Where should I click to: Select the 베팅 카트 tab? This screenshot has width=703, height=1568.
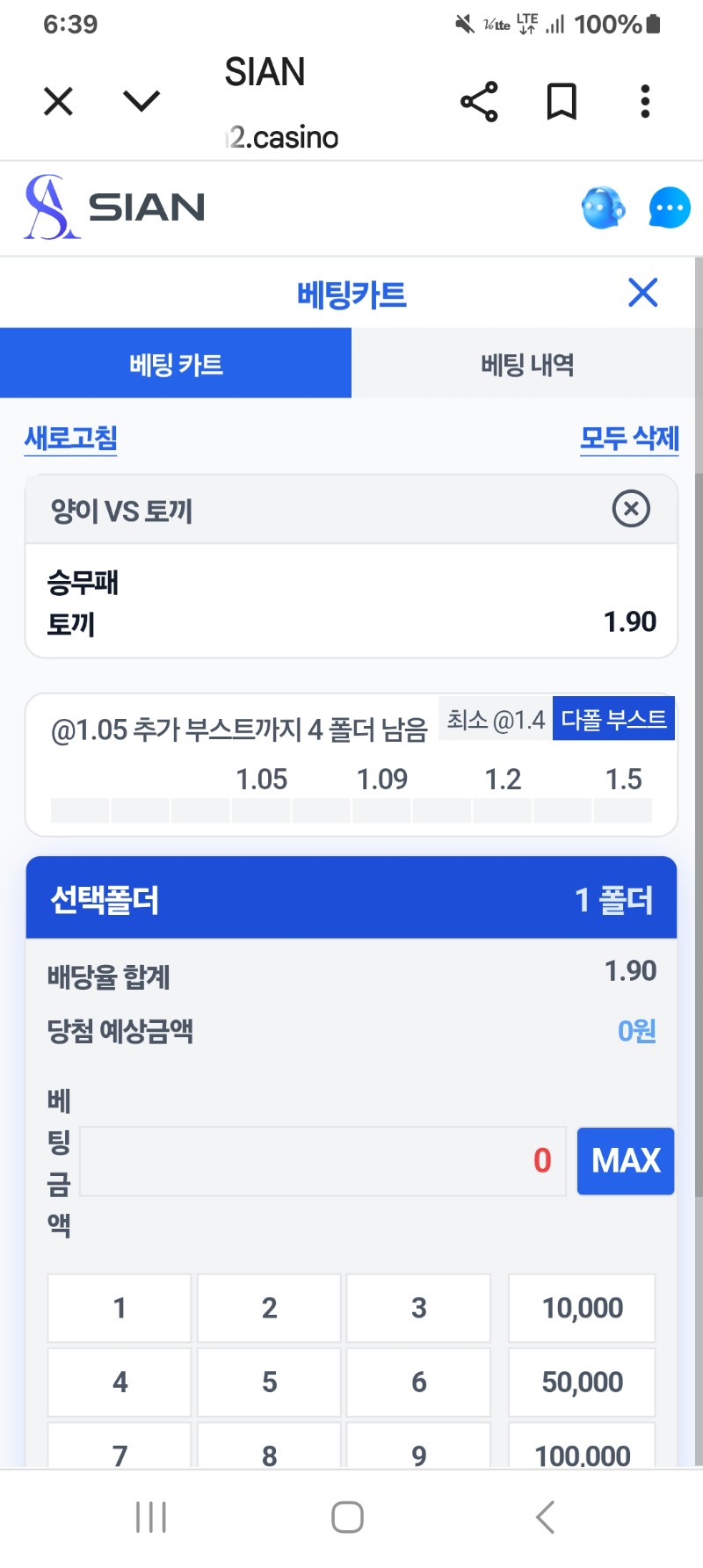click(x=176, y=364)
